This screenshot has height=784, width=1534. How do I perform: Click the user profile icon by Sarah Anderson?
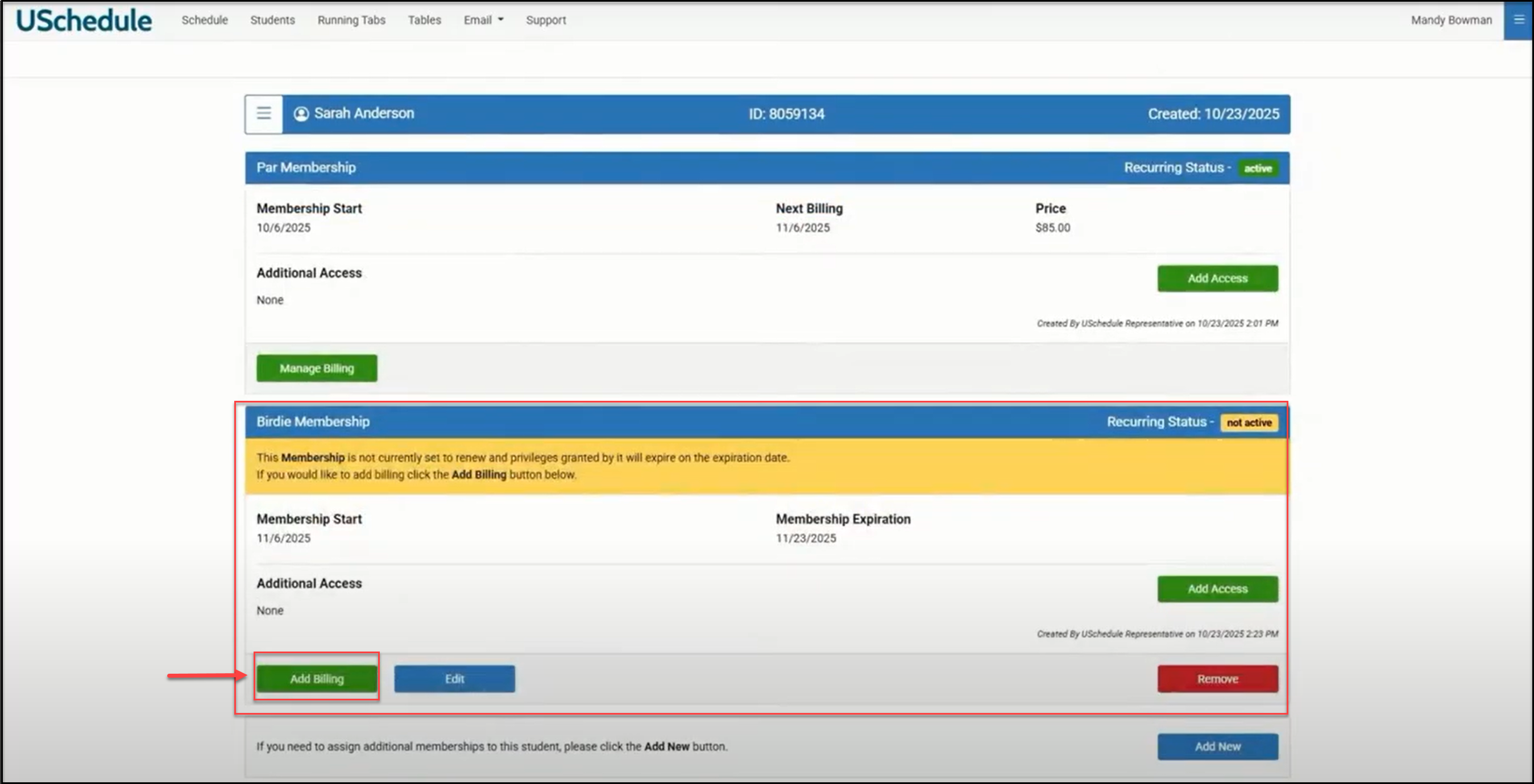301,114
